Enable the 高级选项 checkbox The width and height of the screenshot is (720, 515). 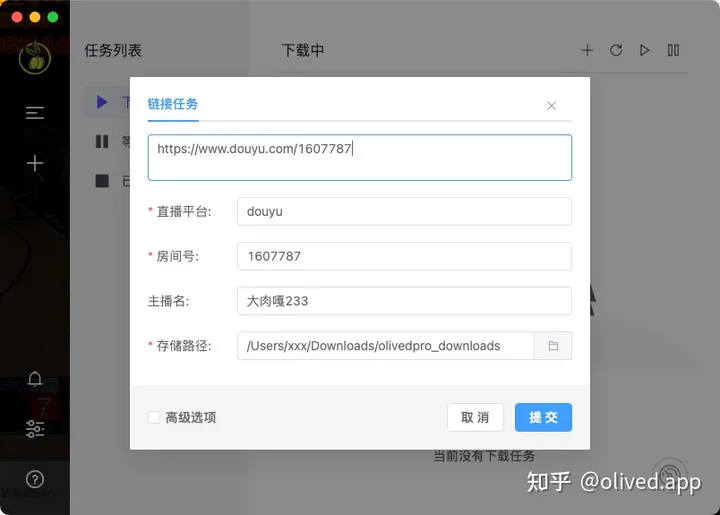(154, 417)
